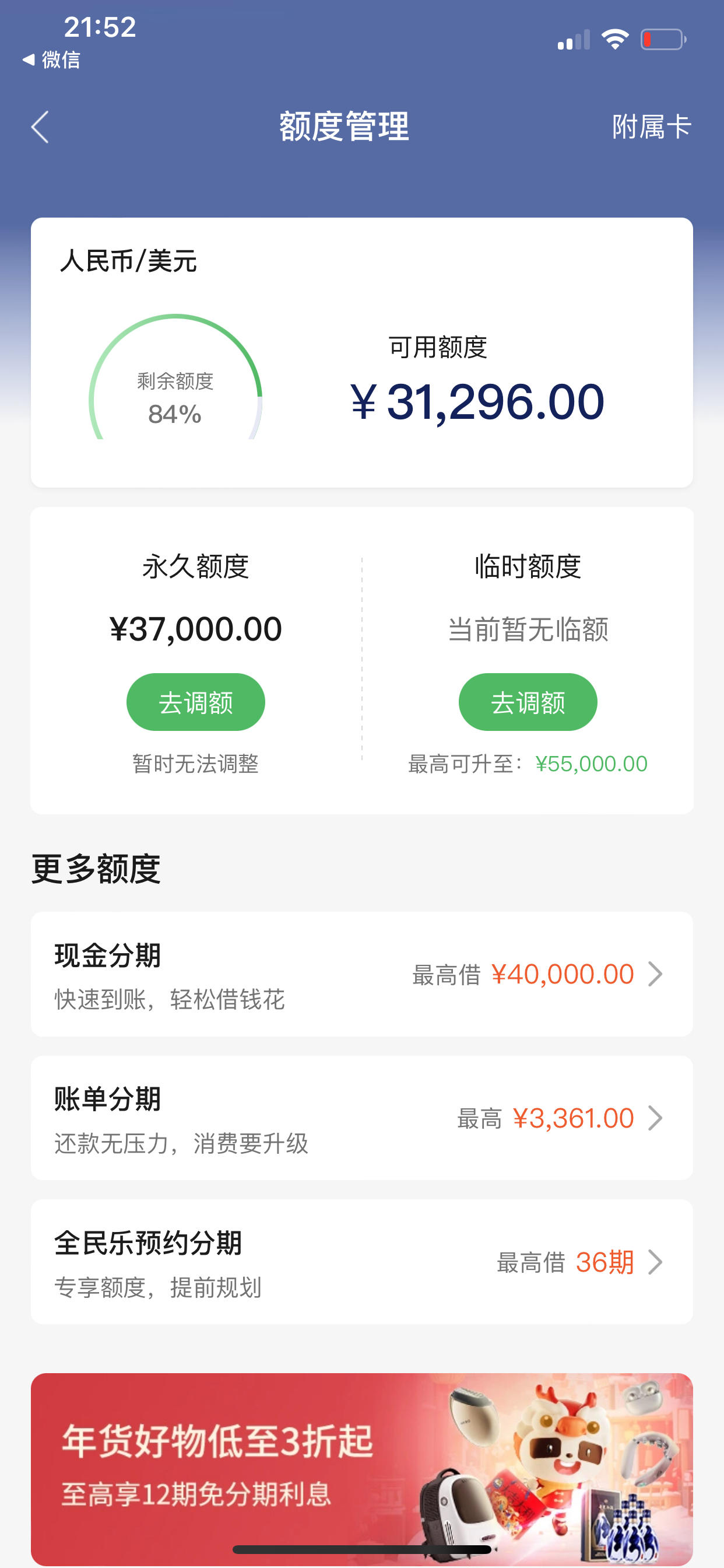Open the 账单分期 row

pos(362,1118)
